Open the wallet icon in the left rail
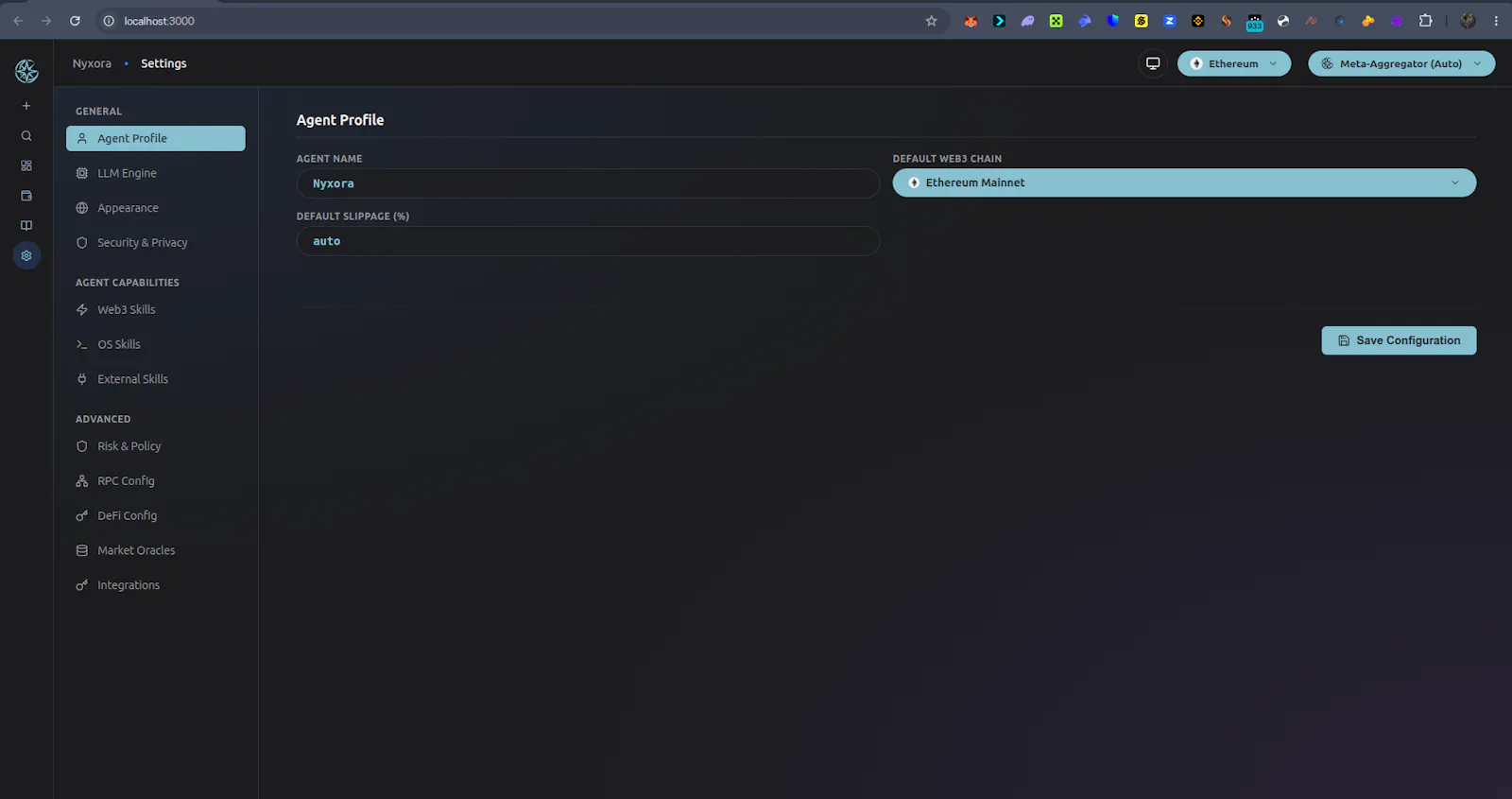 26,196
